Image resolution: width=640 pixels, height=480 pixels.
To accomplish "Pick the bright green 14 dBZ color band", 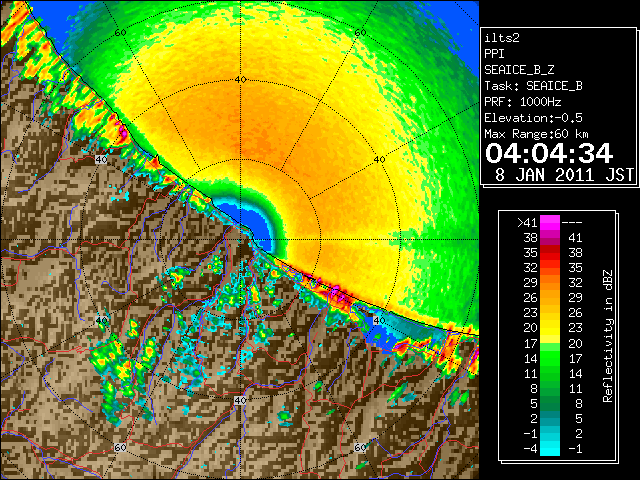I will [x=550, y=358].
